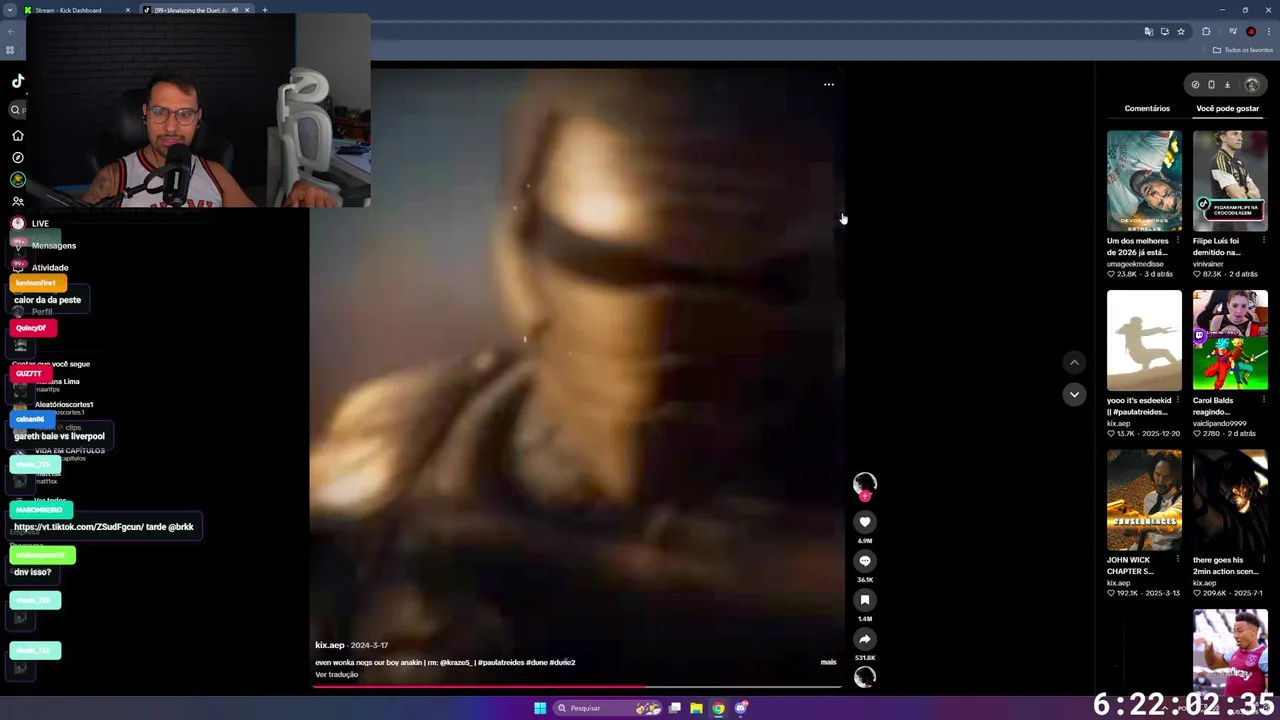The image size is (1280, 720).
Task: Open the Chrome profile avatar
Action: pyautogui.click(x=1251, y=31)
